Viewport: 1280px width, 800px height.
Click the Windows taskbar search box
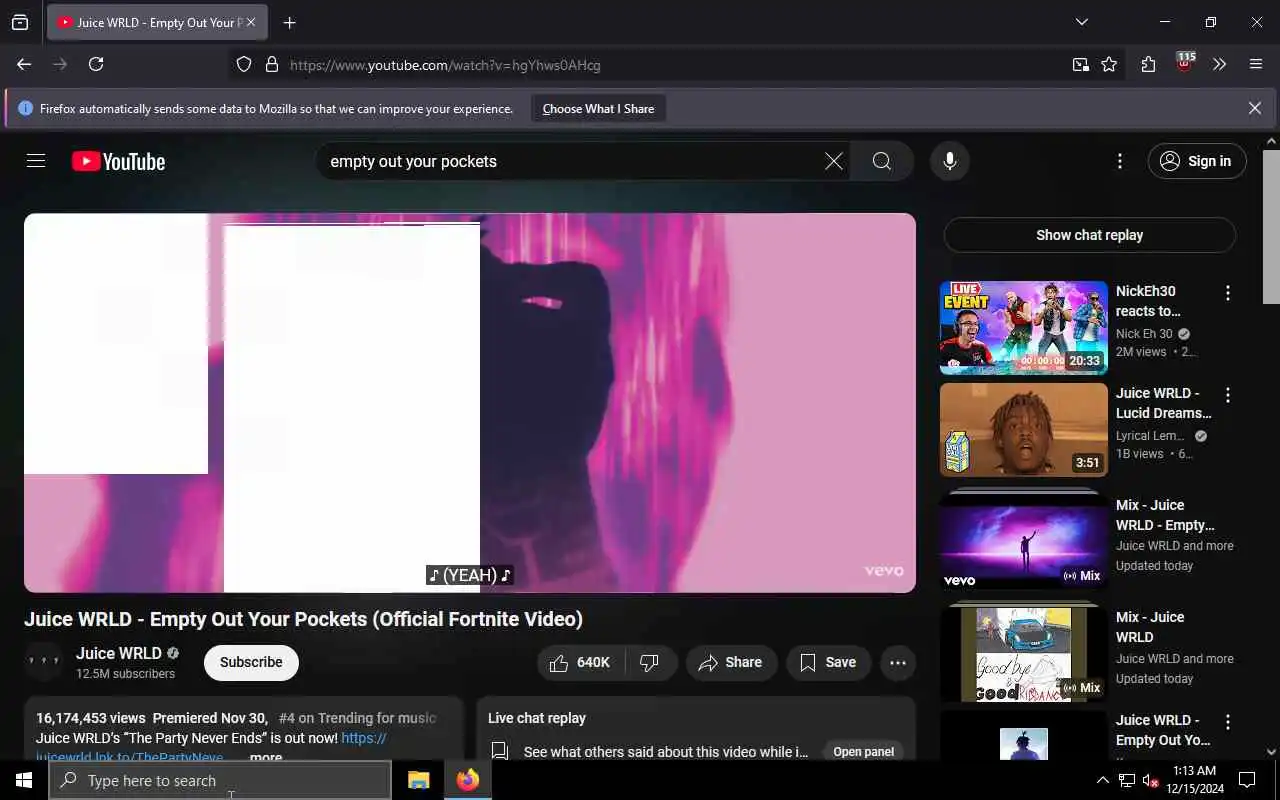click(x=220, y=780)
